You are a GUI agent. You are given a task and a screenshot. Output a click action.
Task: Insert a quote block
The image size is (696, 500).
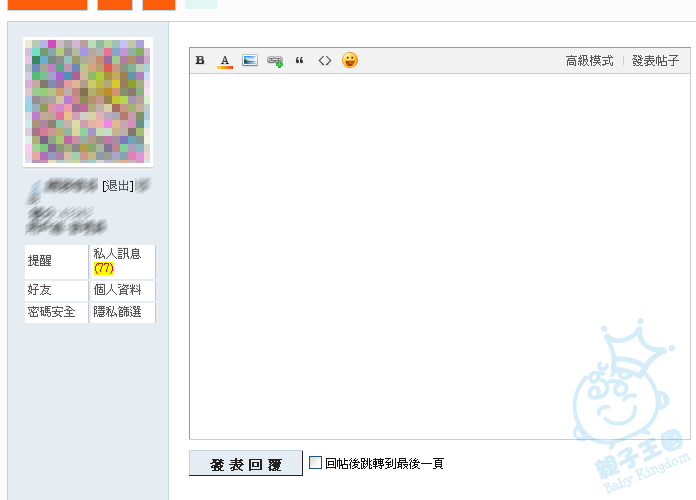pos(300,61)
